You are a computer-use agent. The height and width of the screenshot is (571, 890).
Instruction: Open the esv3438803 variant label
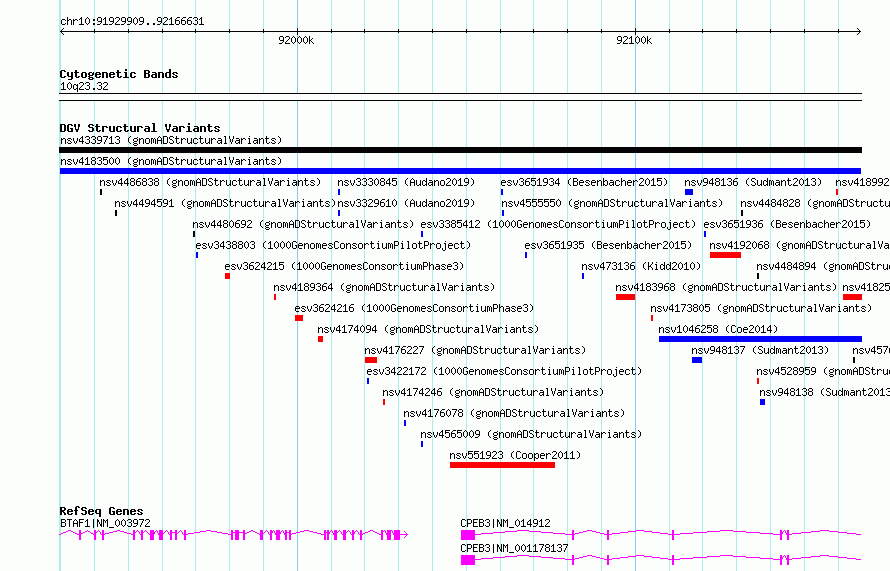click(333, 245)
